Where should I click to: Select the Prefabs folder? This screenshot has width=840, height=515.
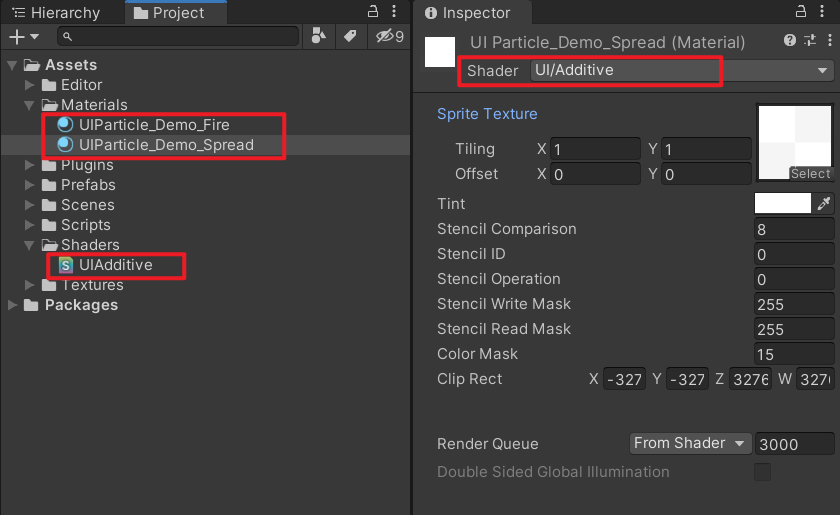coord(88,184)
